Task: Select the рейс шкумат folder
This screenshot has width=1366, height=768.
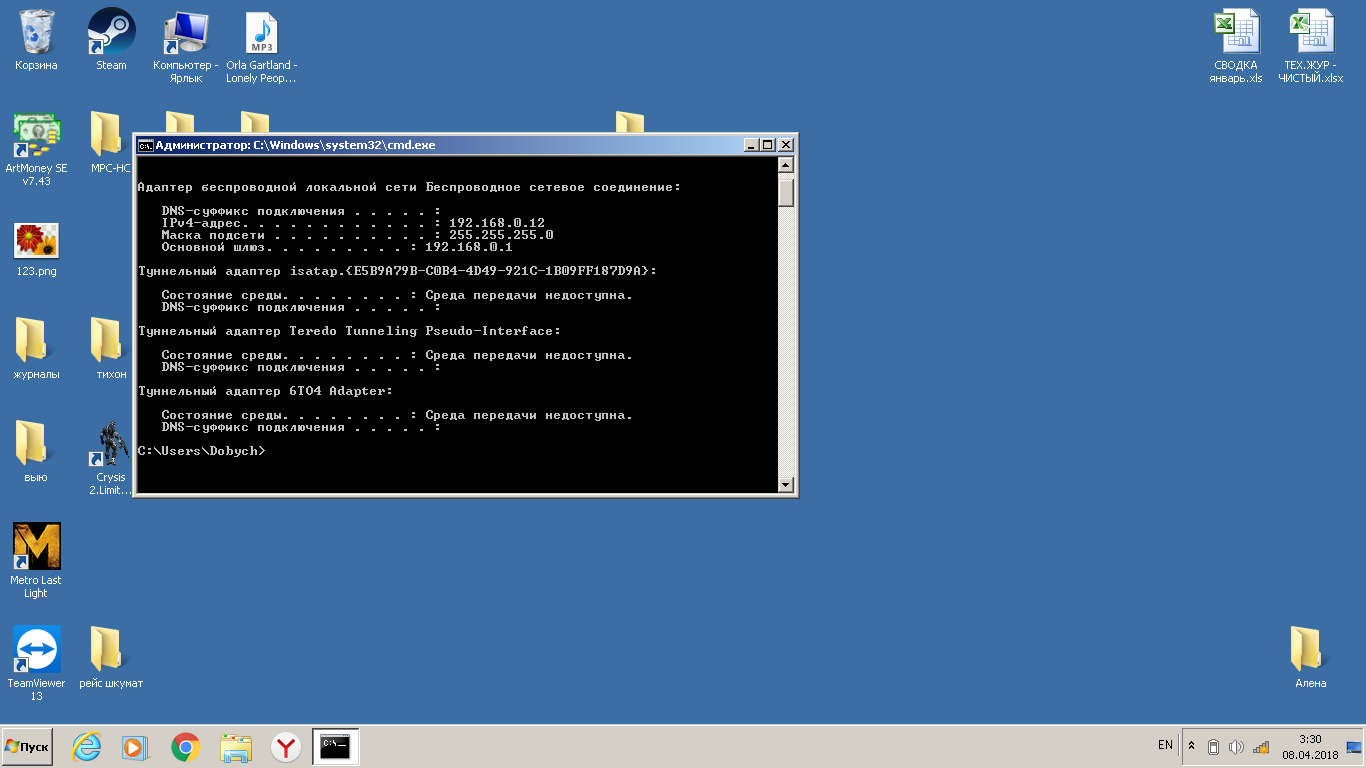Action: 111,657
